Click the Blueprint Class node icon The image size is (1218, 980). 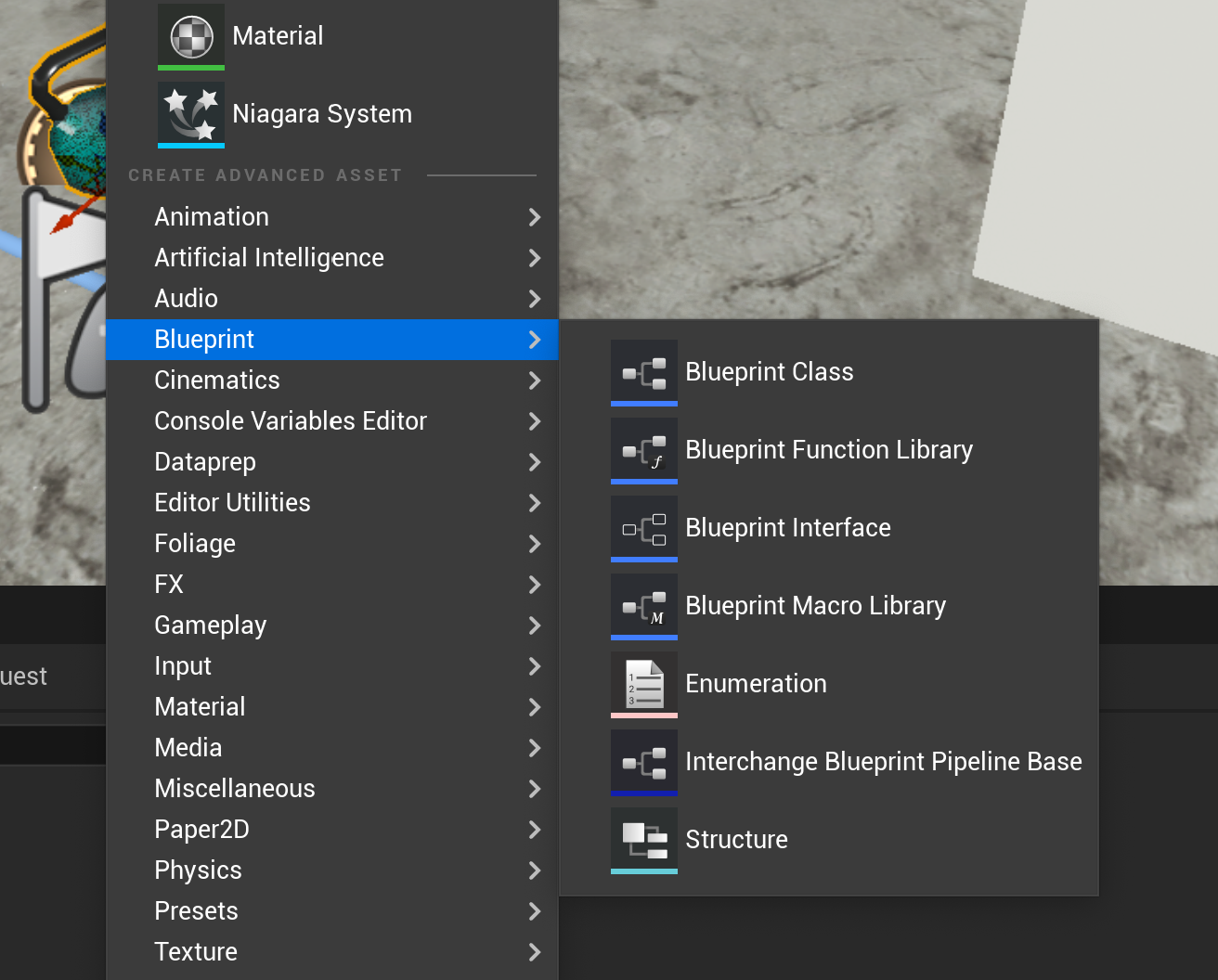click(x=644, y=372)
